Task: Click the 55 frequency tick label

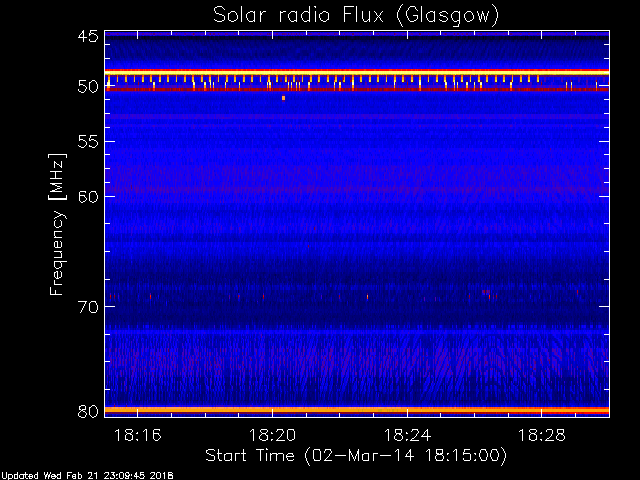Action: click(x=88, y=142)
